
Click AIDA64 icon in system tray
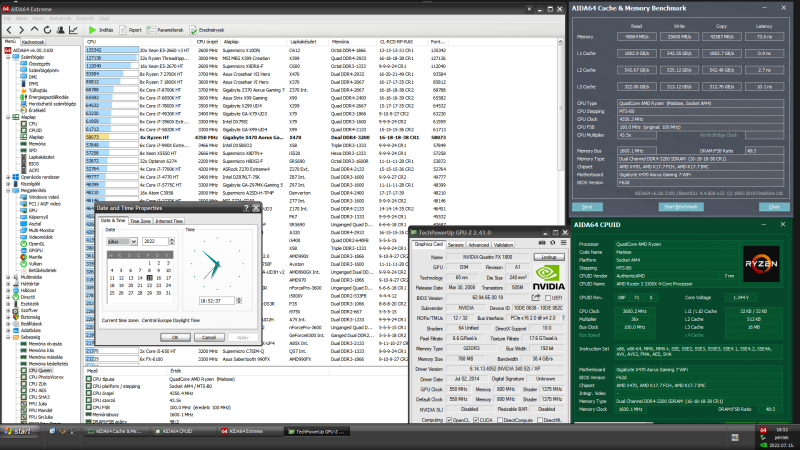(763, 431)
